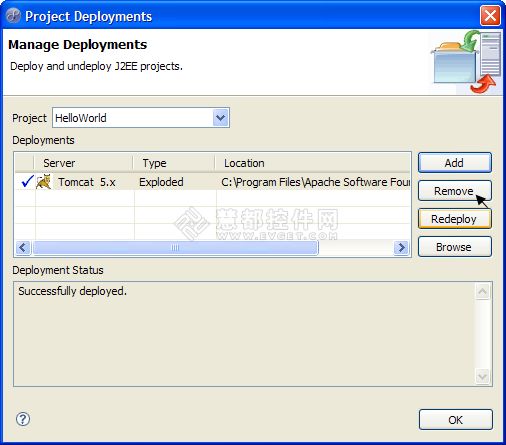Viewport: 506px width, 445px height.
Task: Click the right arrow of the horizontal scrollbar
Action: [x=401, y=248]
